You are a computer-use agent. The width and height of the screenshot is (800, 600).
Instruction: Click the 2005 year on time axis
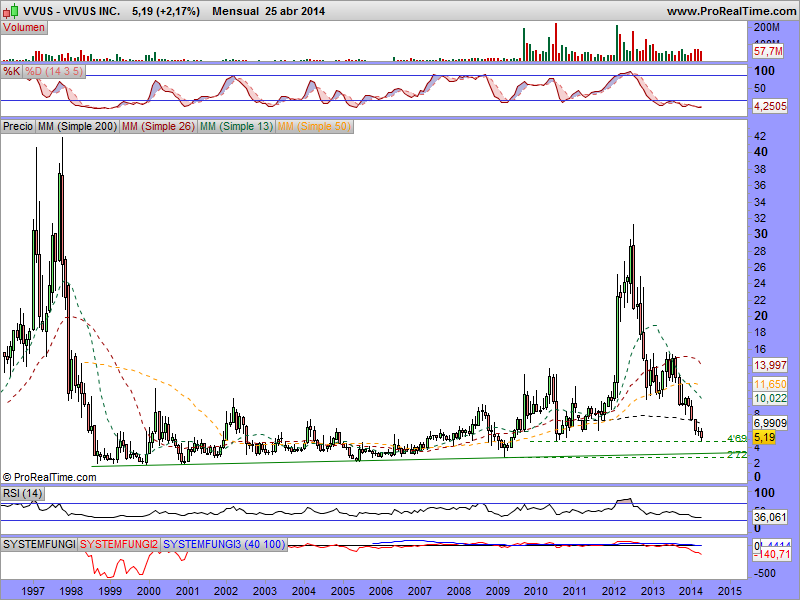(x=343, y=591)
